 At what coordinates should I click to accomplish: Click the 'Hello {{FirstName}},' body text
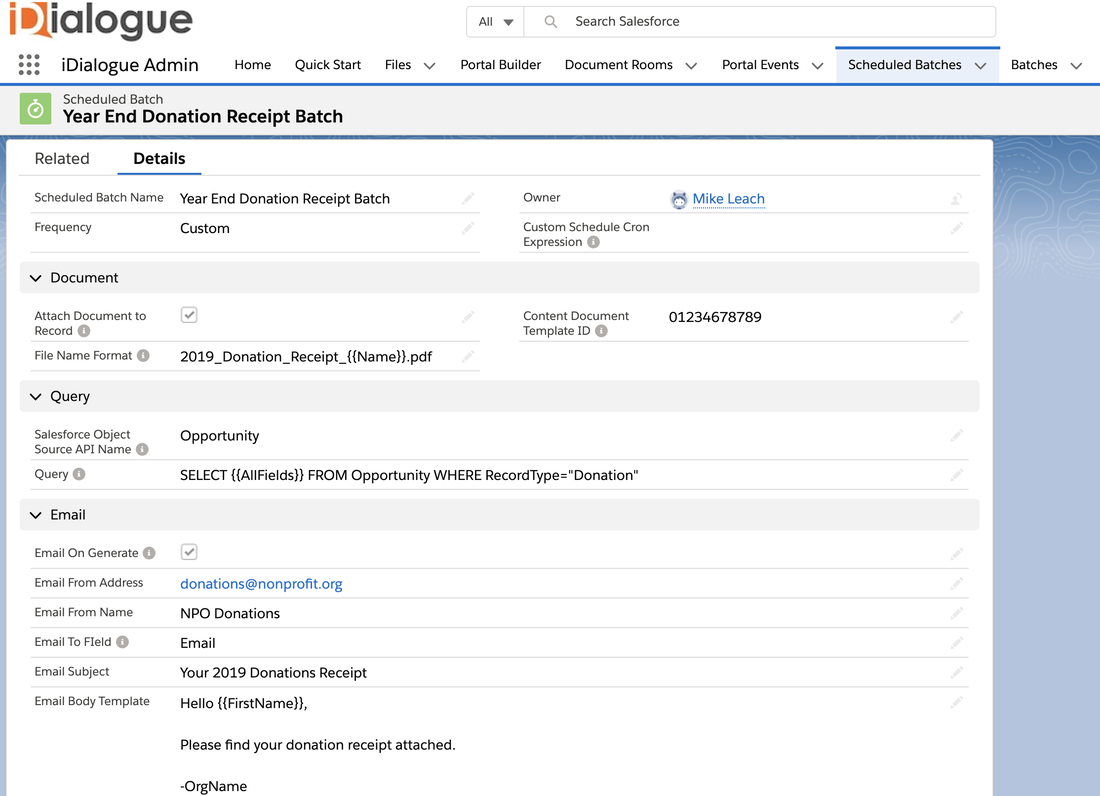point(243,703)
